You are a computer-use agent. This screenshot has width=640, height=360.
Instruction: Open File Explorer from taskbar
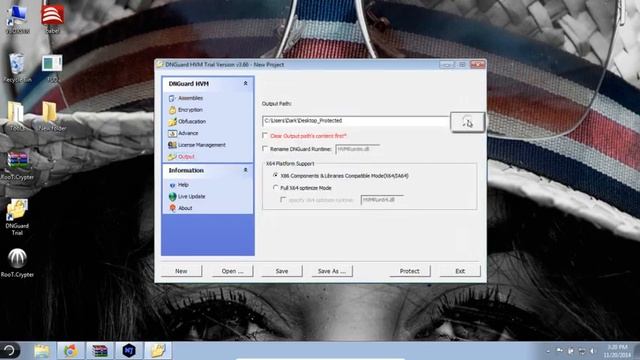(42, 351)
